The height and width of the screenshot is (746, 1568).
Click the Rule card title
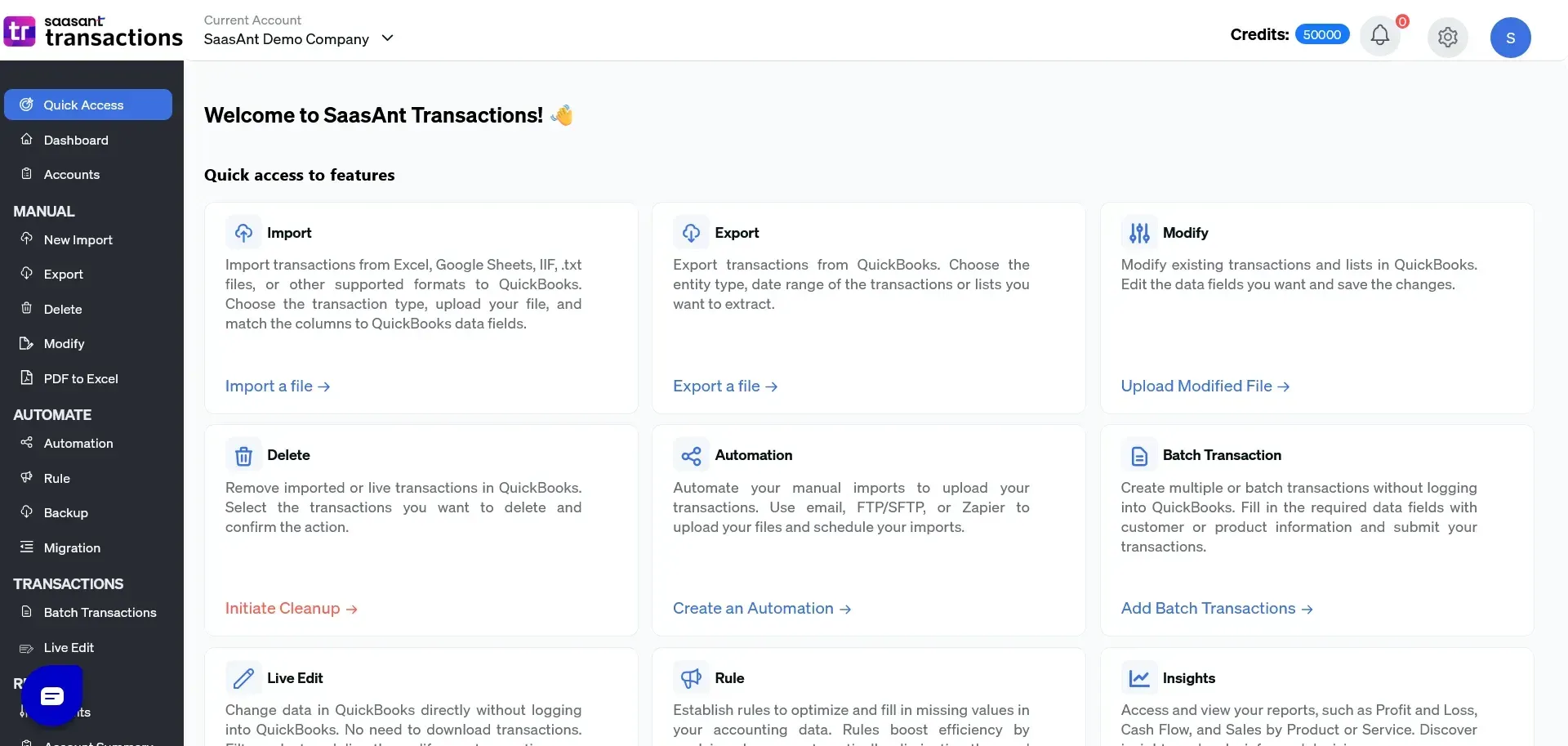tap(729, 678)
